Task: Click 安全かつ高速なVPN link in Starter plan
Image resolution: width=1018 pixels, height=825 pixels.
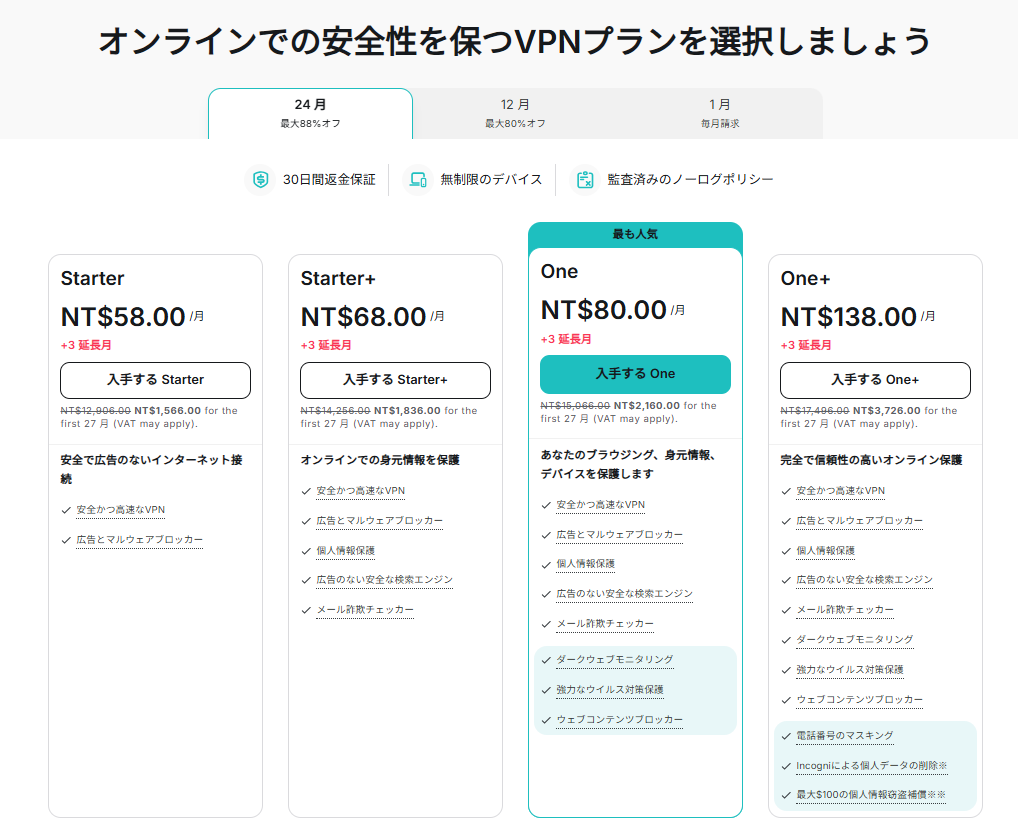Action: click(x=120, y=510)
